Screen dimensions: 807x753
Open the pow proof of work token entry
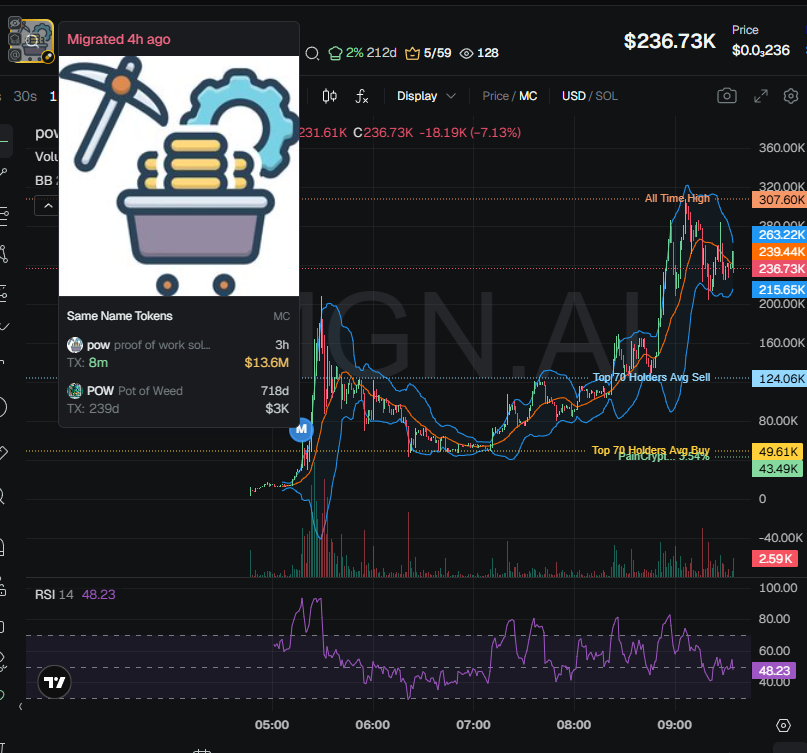point(140,344)
